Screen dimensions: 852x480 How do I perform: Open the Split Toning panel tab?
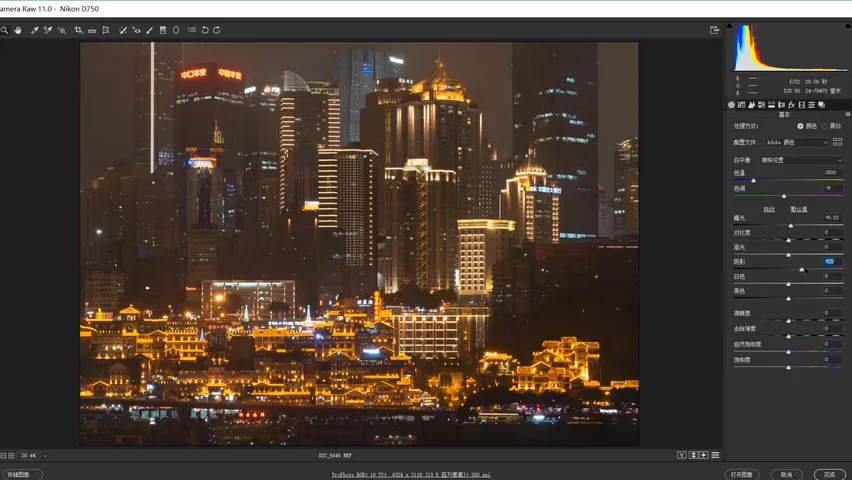pos(771,105)
